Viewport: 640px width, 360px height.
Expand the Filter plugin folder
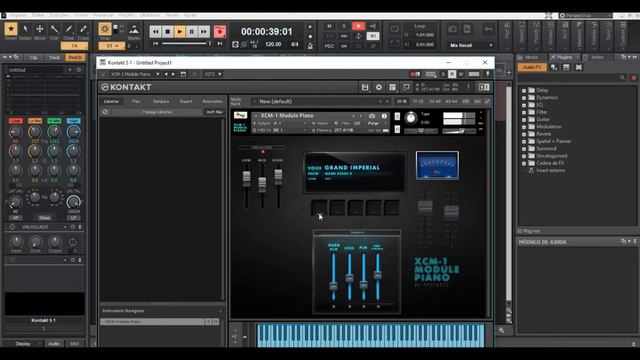pos(524,112)
